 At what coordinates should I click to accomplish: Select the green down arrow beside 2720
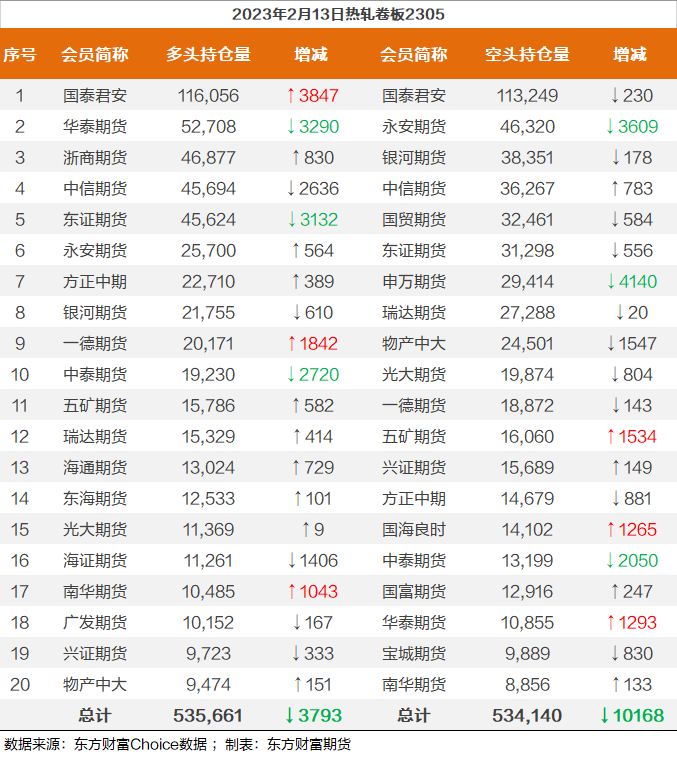[x=290, y=375]
